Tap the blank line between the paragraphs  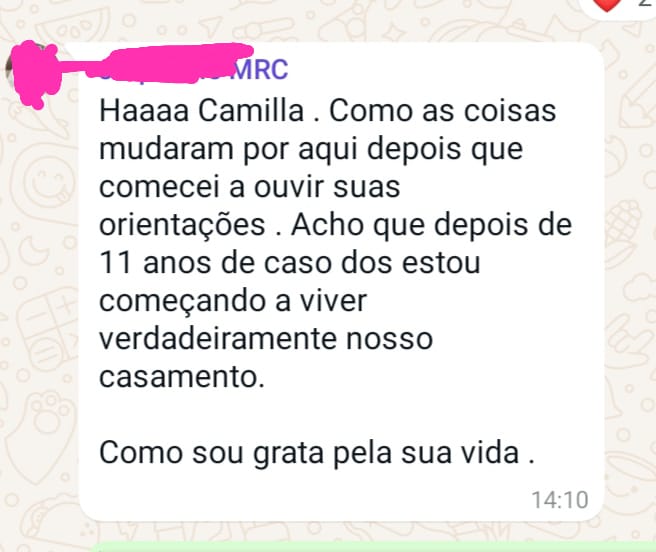pos(335,415)
